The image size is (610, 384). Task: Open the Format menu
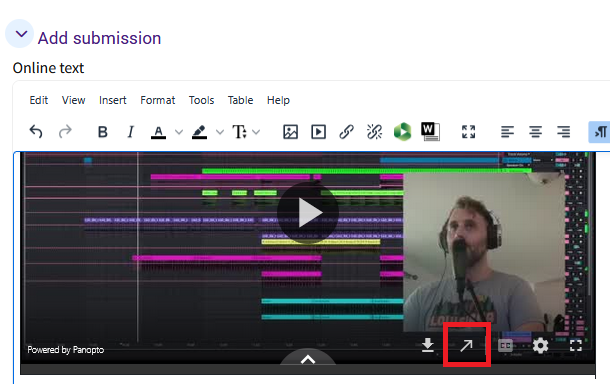point(158,100)
